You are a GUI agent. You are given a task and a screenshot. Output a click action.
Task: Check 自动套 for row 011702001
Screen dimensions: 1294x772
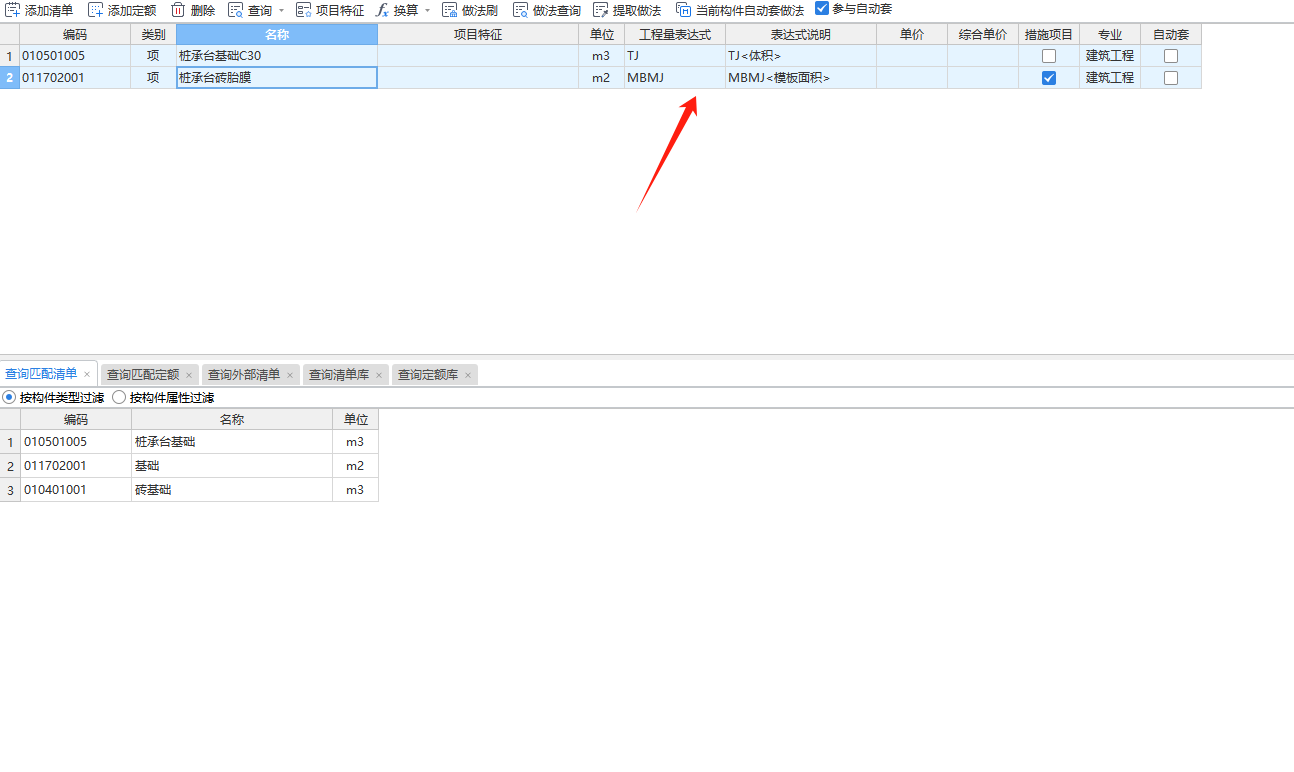1171,78
